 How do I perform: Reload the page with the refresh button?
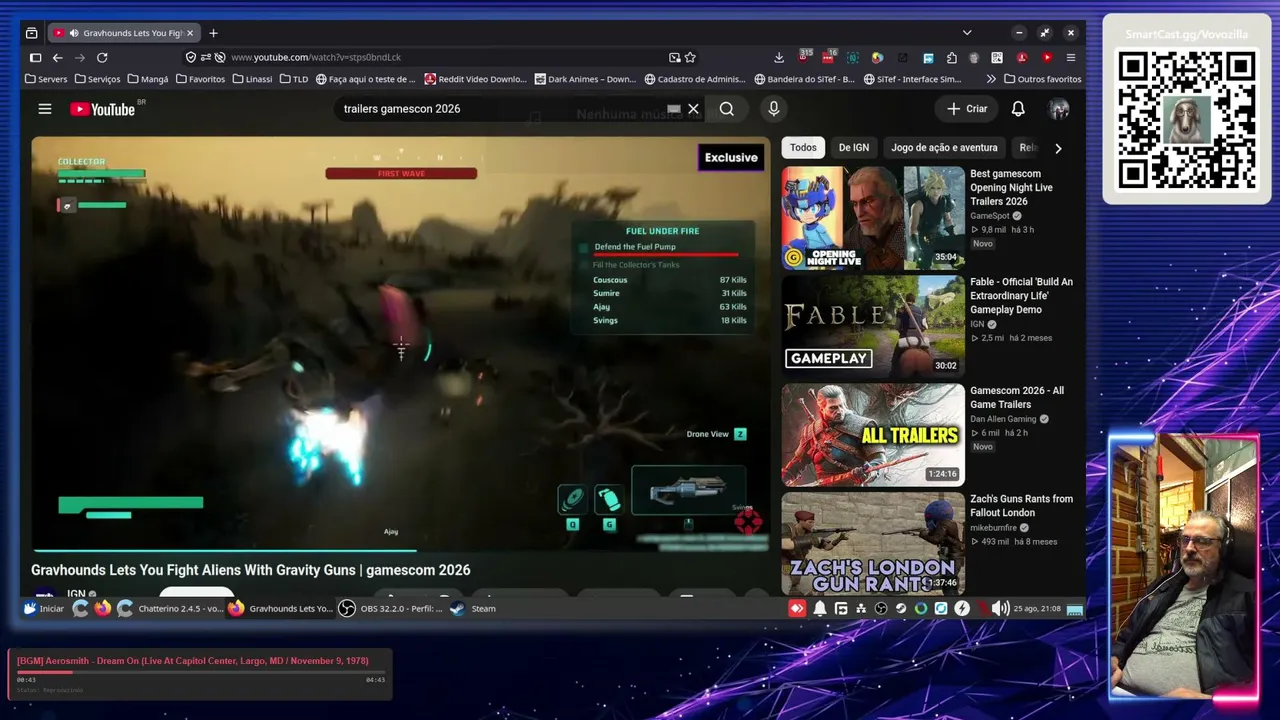point(102,58)
